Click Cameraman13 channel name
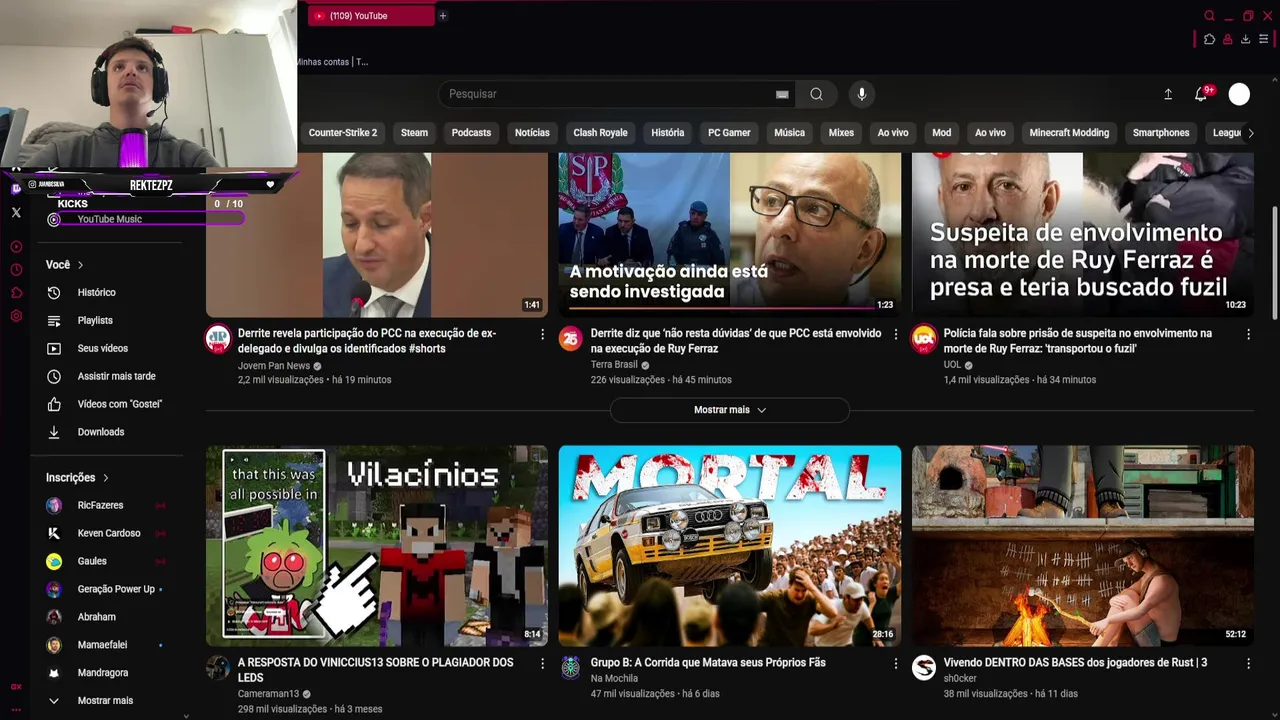Image resolution: width=1280 pixels, height=720 pixels. [268, 694]
